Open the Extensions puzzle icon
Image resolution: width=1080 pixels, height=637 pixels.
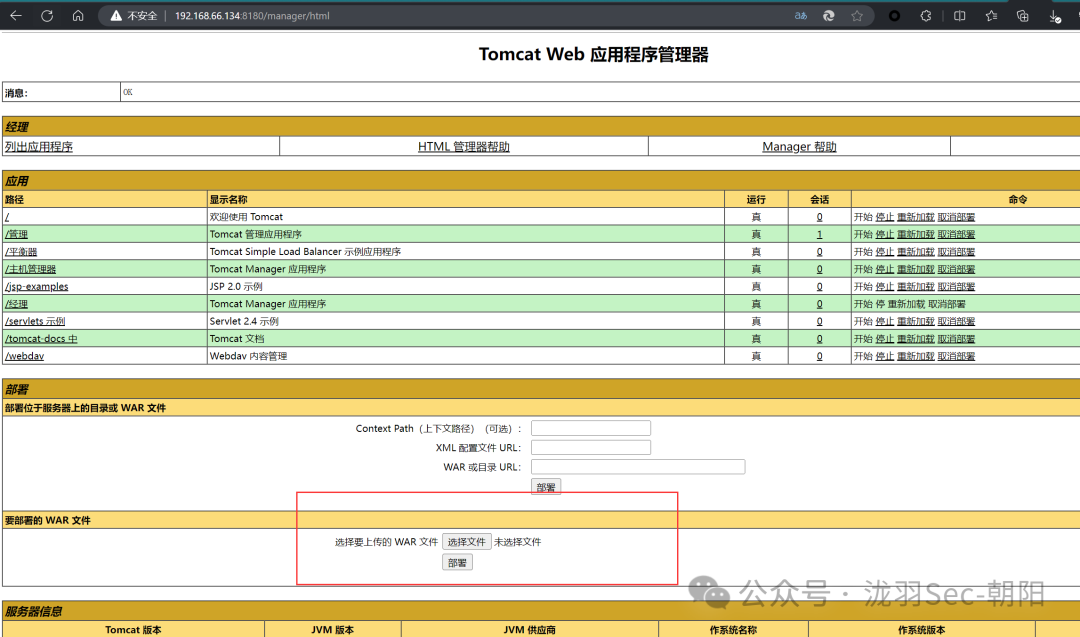pyautogui.click(x=926, y=16)
